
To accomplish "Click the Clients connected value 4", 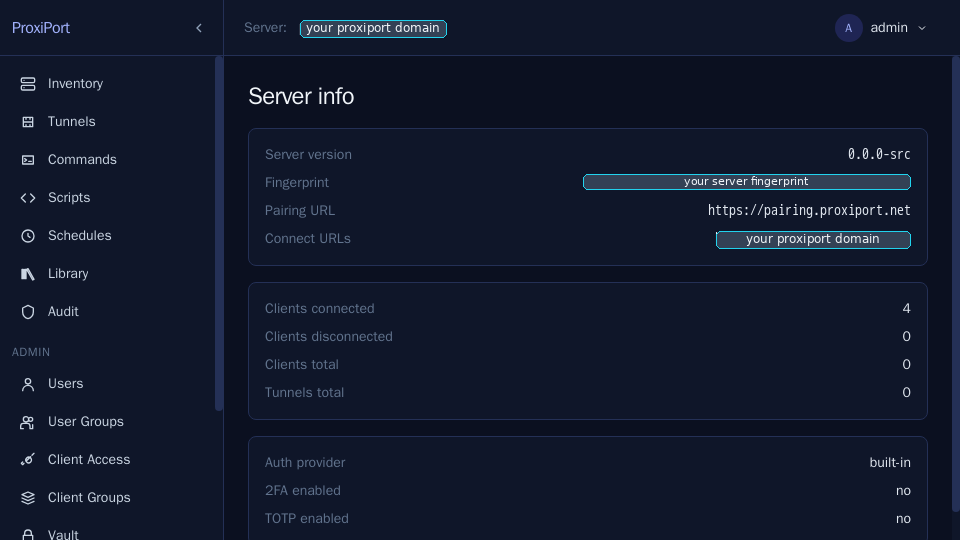I will [906, 309].
